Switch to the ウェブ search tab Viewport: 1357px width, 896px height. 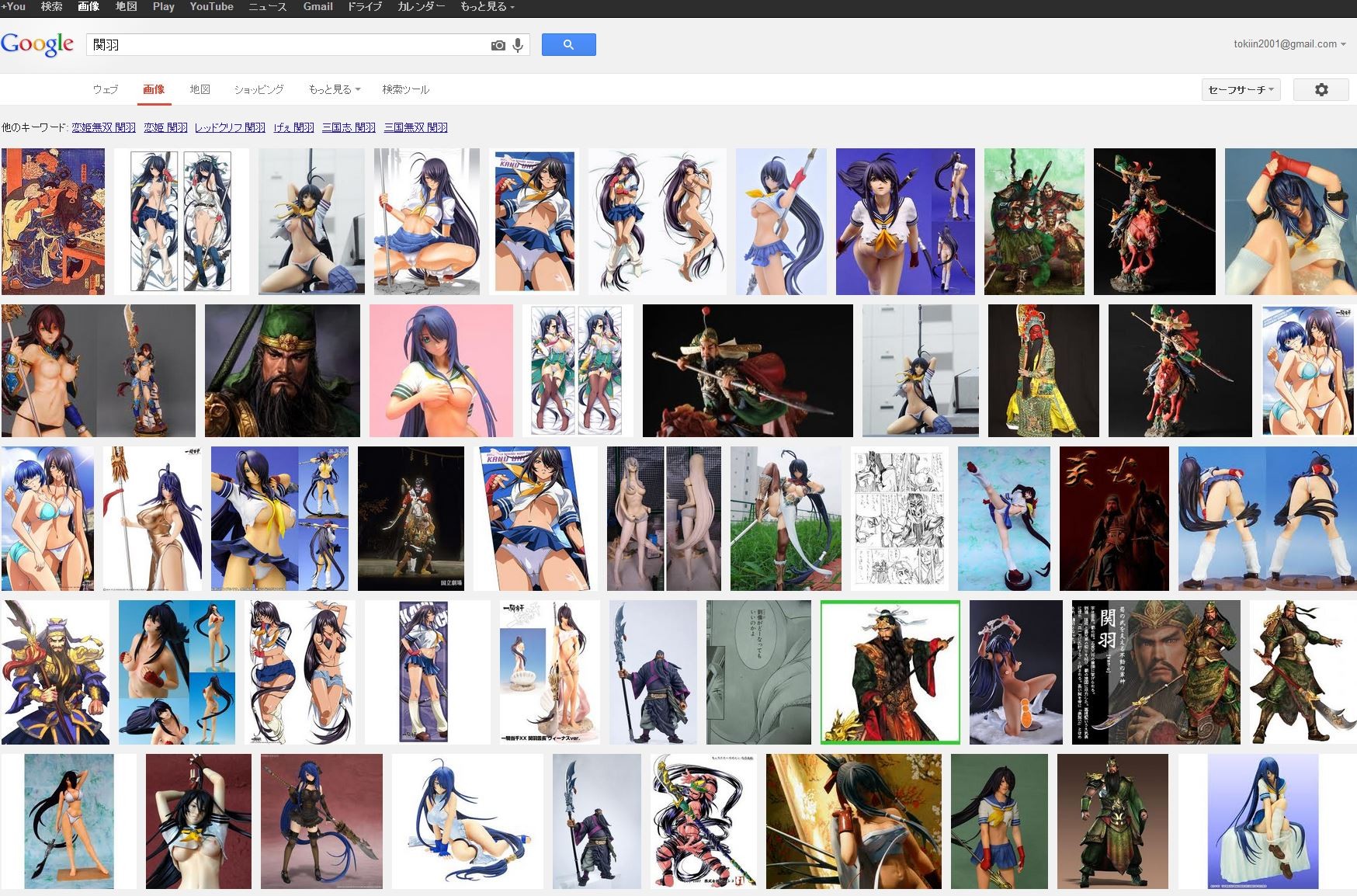106,89
